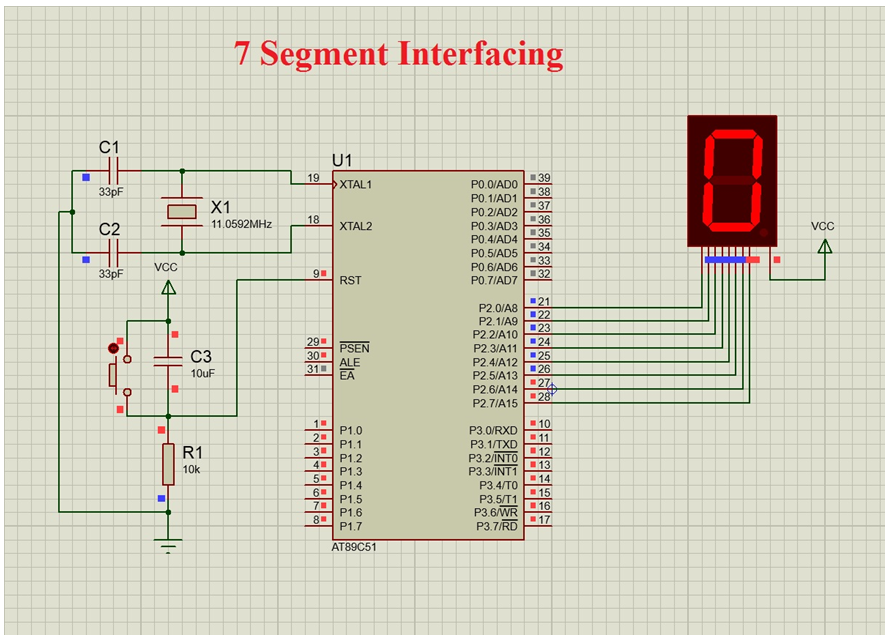The image size is (893, 644).
Task: Click the RST pin label
Action: (350, 280)
